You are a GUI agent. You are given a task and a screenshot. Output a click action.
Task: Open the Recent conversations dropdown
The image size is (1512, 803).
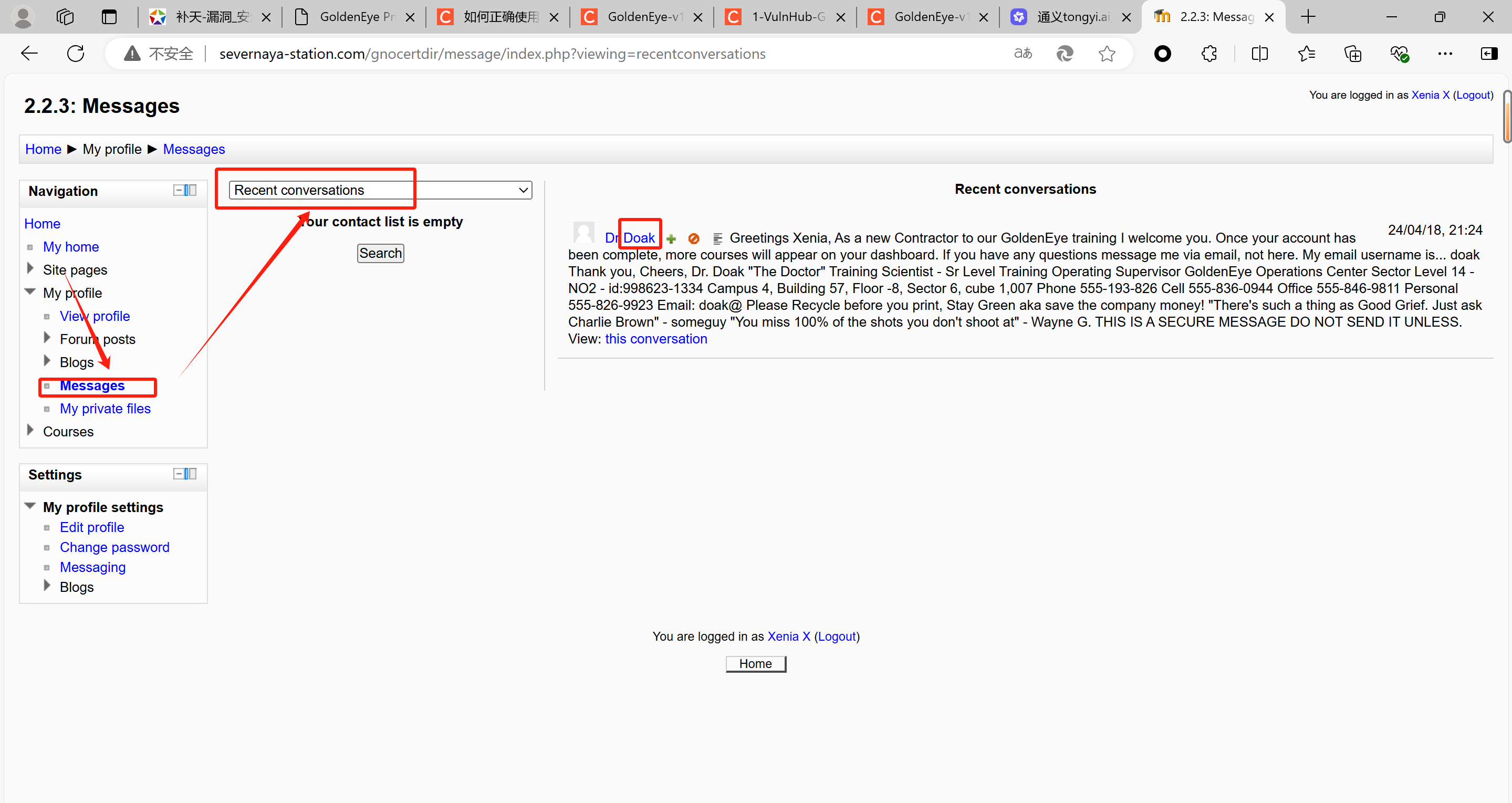click(x=380, y=190)
